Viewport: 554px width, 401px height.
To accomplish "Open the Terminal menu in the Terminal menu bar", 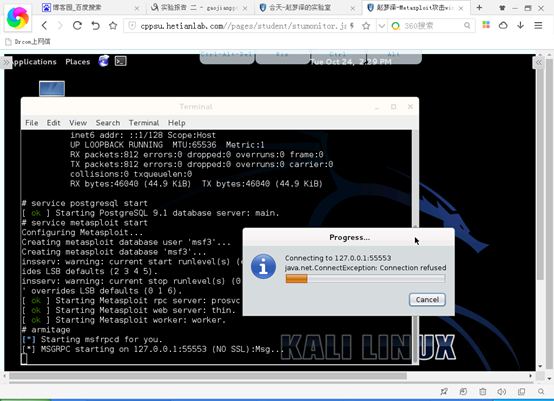I will [144, 123].
